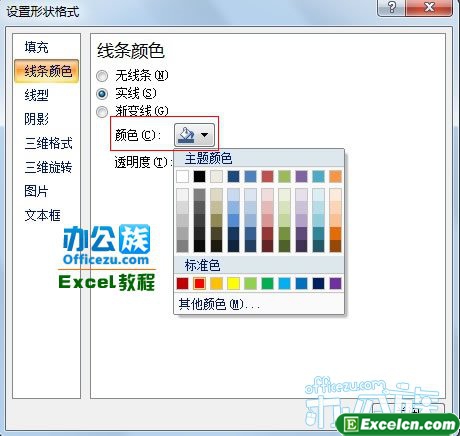460x436 pixels.
Task: Switch to the 填充 category
Action: click(36, 47)
